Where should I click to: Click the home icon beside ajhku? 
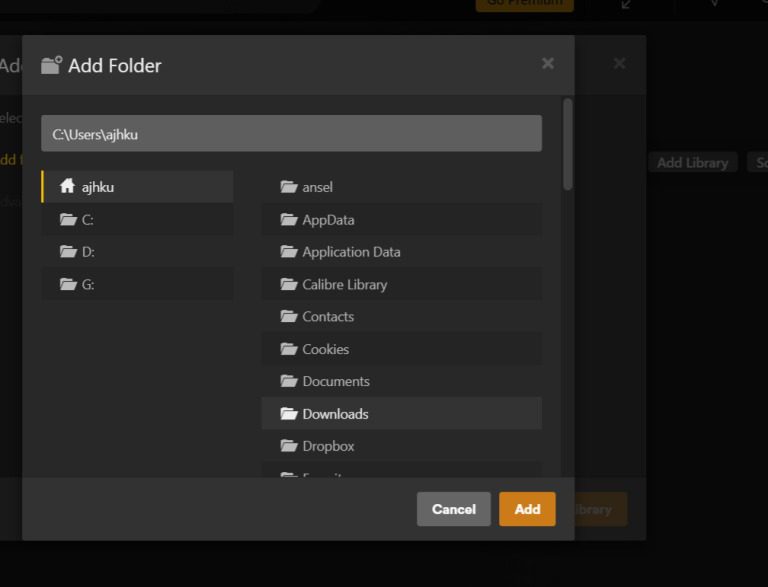(x=68, y=187)
